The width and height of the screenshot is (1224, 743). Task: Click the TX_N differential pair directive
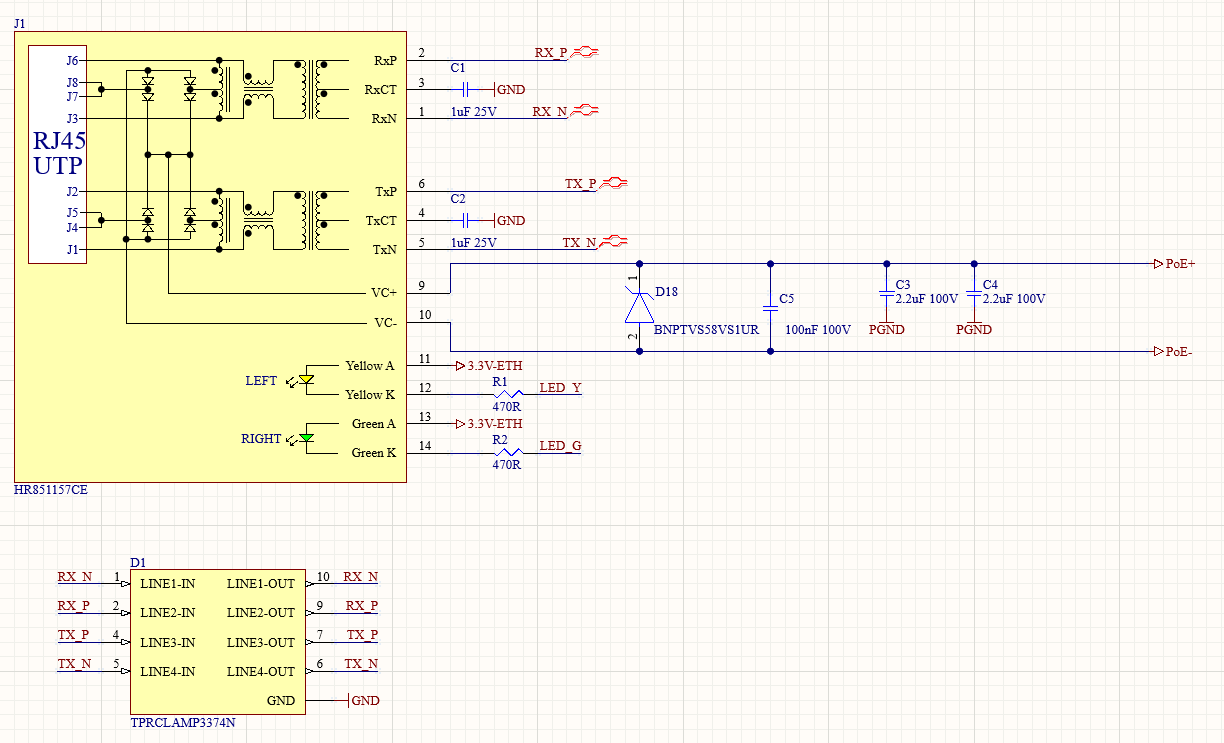point(612,241)
